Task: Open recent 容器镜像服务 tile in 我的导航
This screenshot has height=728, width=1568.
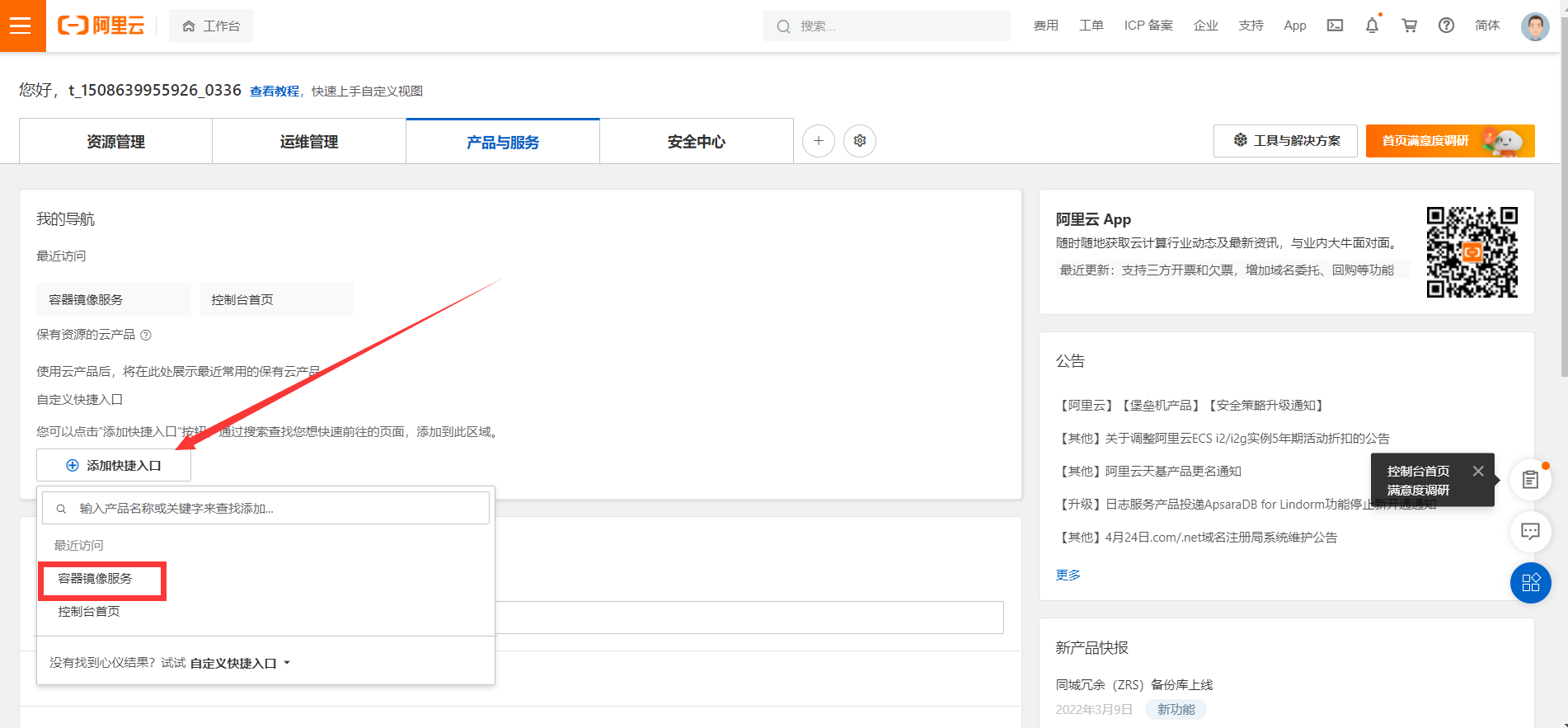Action: [x=114, y=299]
